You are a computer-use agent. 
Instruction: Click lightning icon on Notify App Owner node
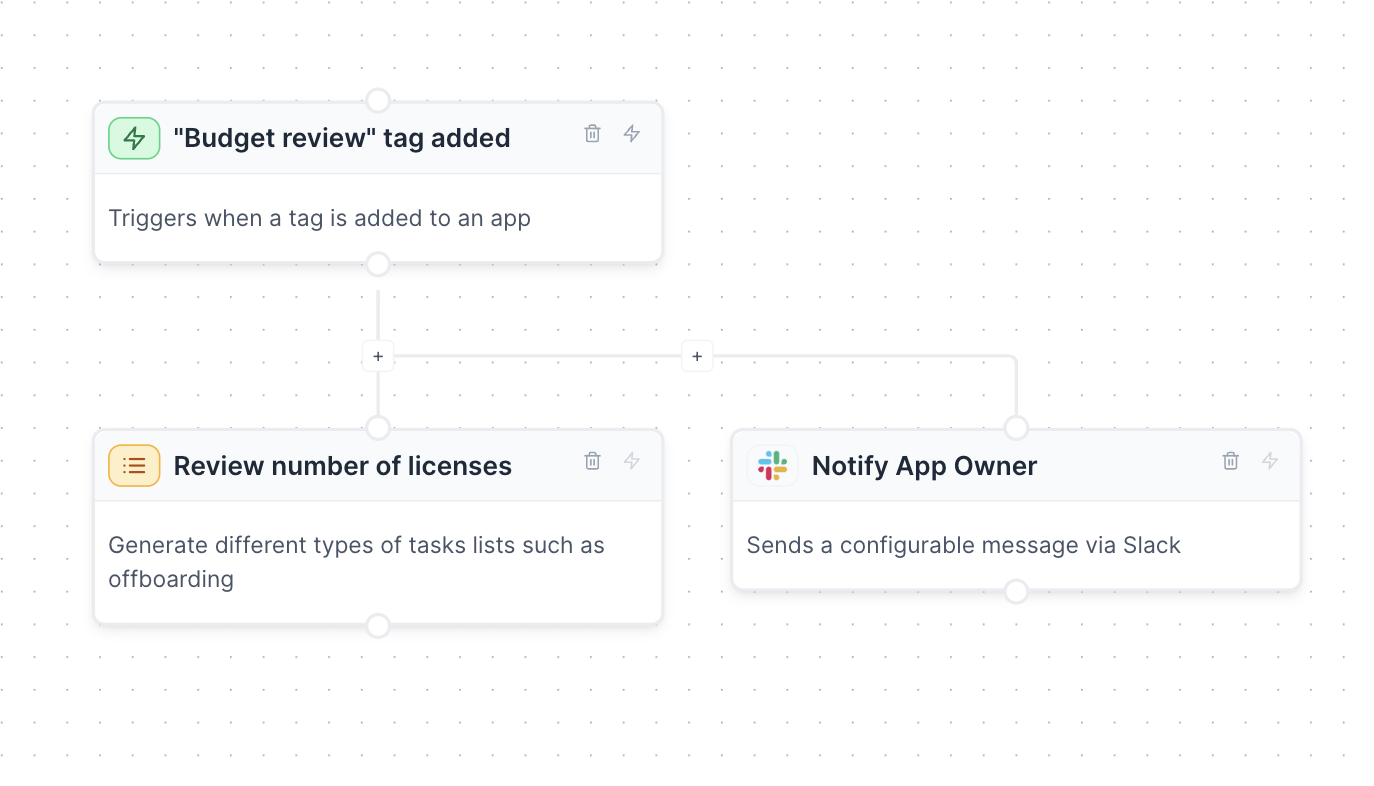(1270, 461)
